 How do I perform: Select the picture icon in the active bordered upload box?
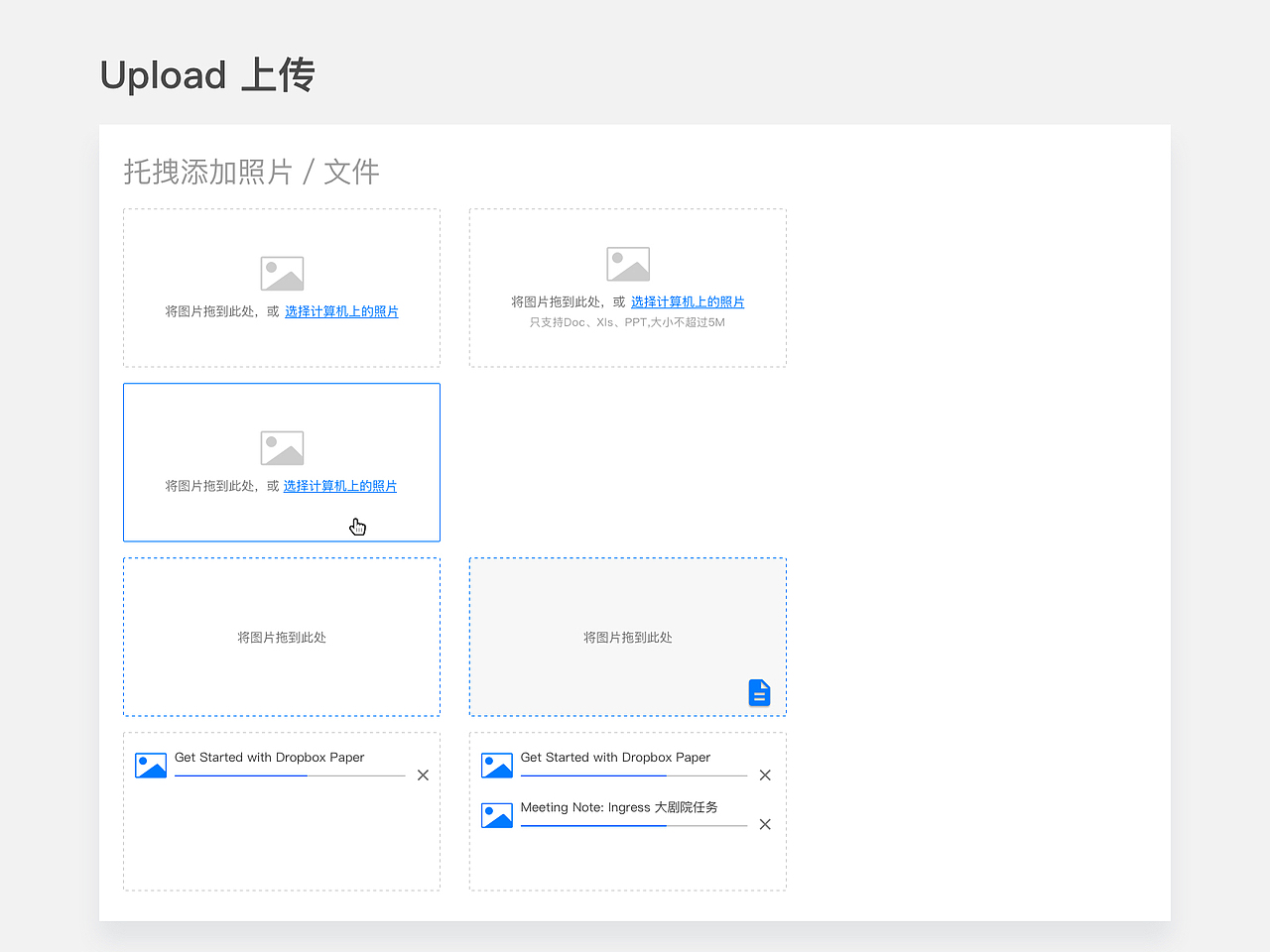point(281,446)
